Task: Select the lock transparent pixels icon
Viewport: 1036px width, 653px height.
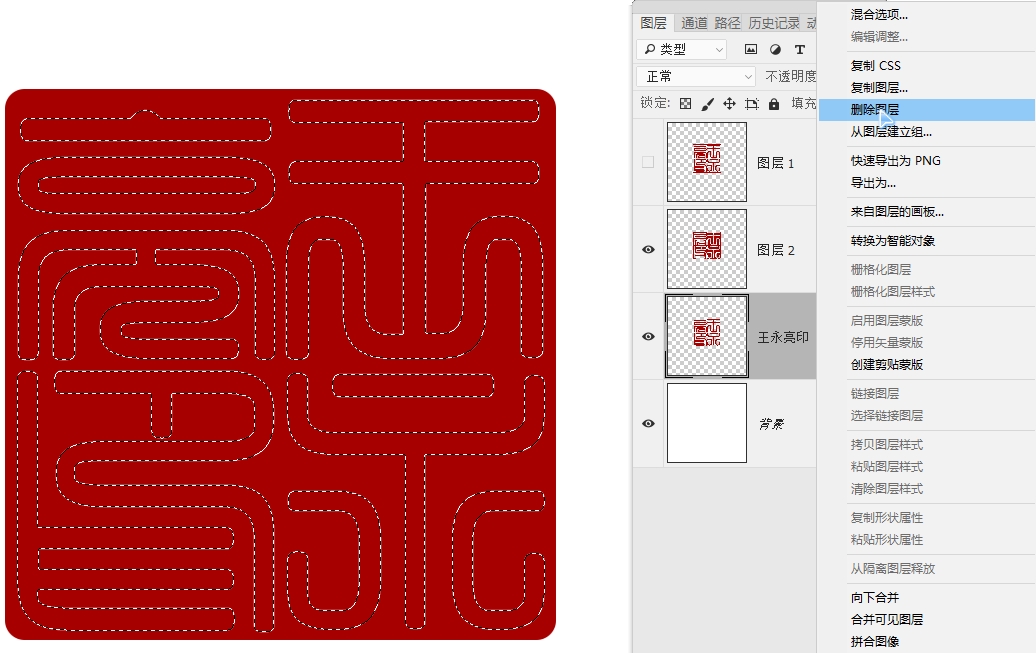Action: click(x=686, y=104)
